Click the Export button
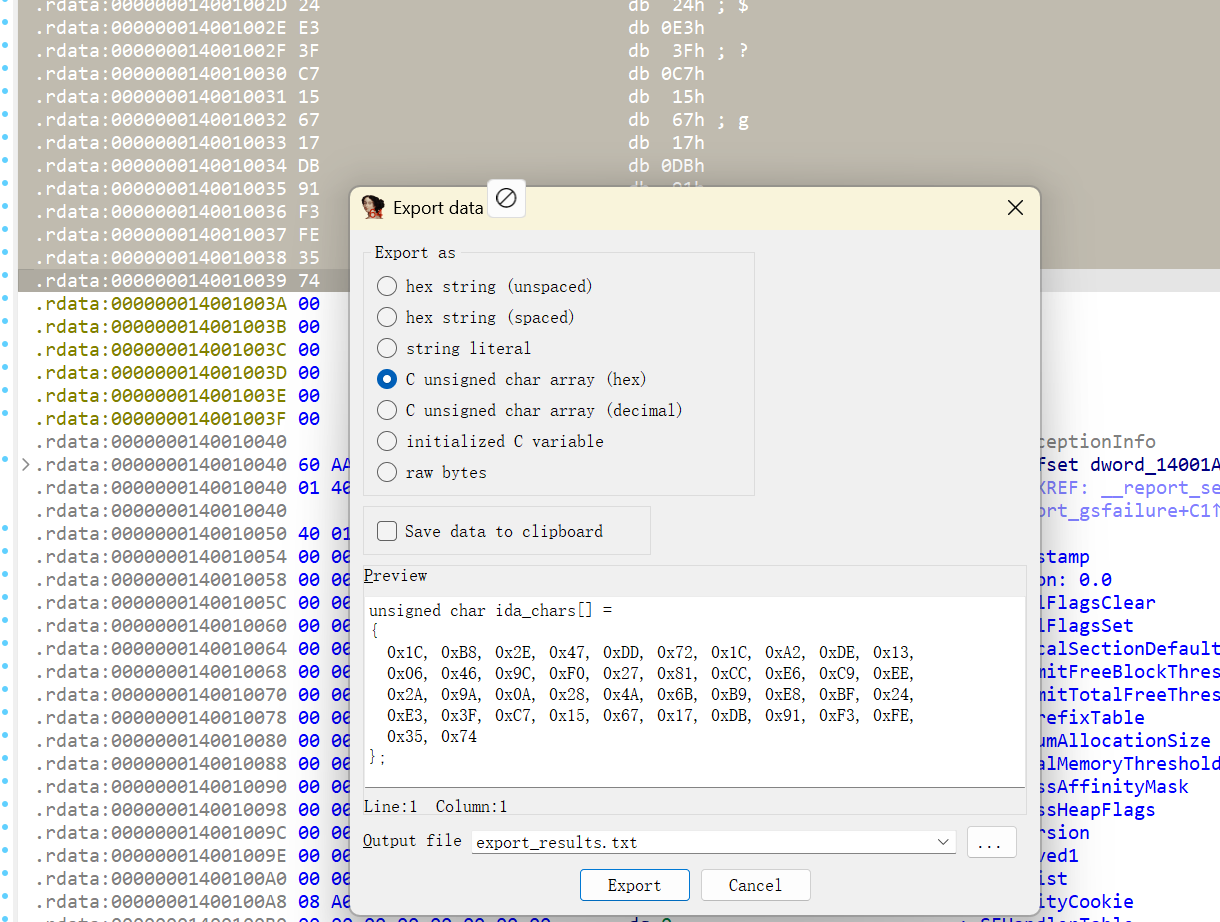The height and width of the screenshot is (922, 1220). coord(635,885)
